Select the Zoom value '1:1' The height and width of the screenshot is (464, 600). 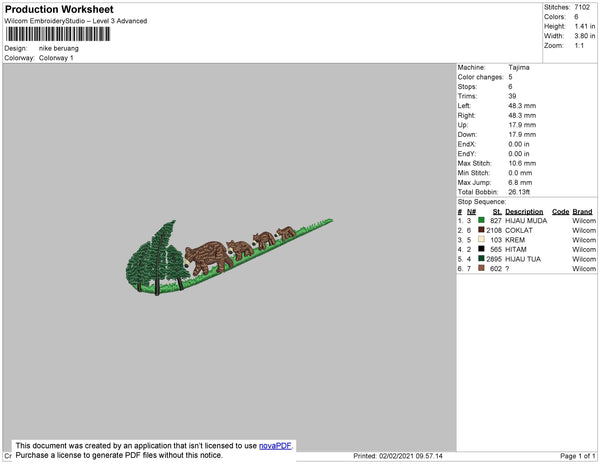coord(579,46)
